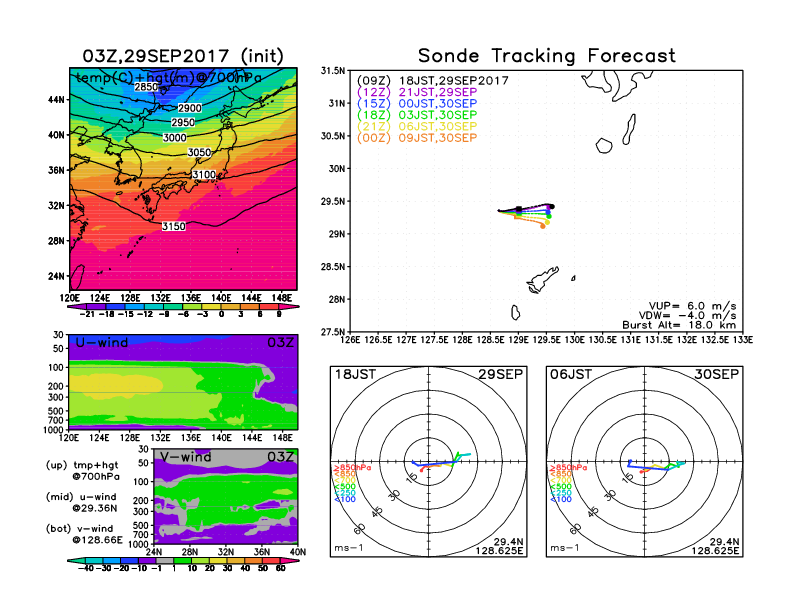792x612 pixels.
Task: Choose the blue 15Z 00JST legend entry
Action: click(419, 103)
